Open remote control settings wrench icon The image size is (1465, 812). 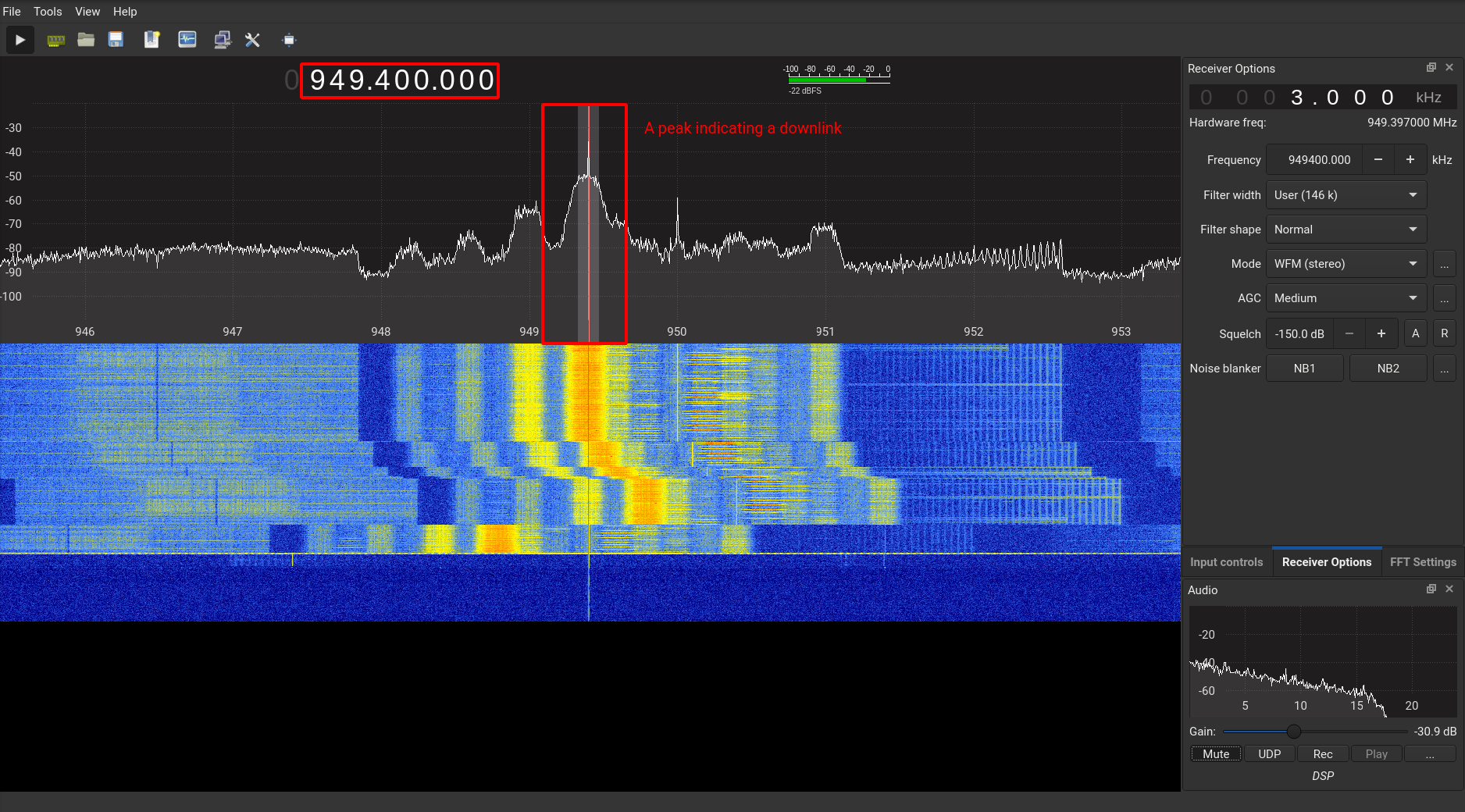252,40
